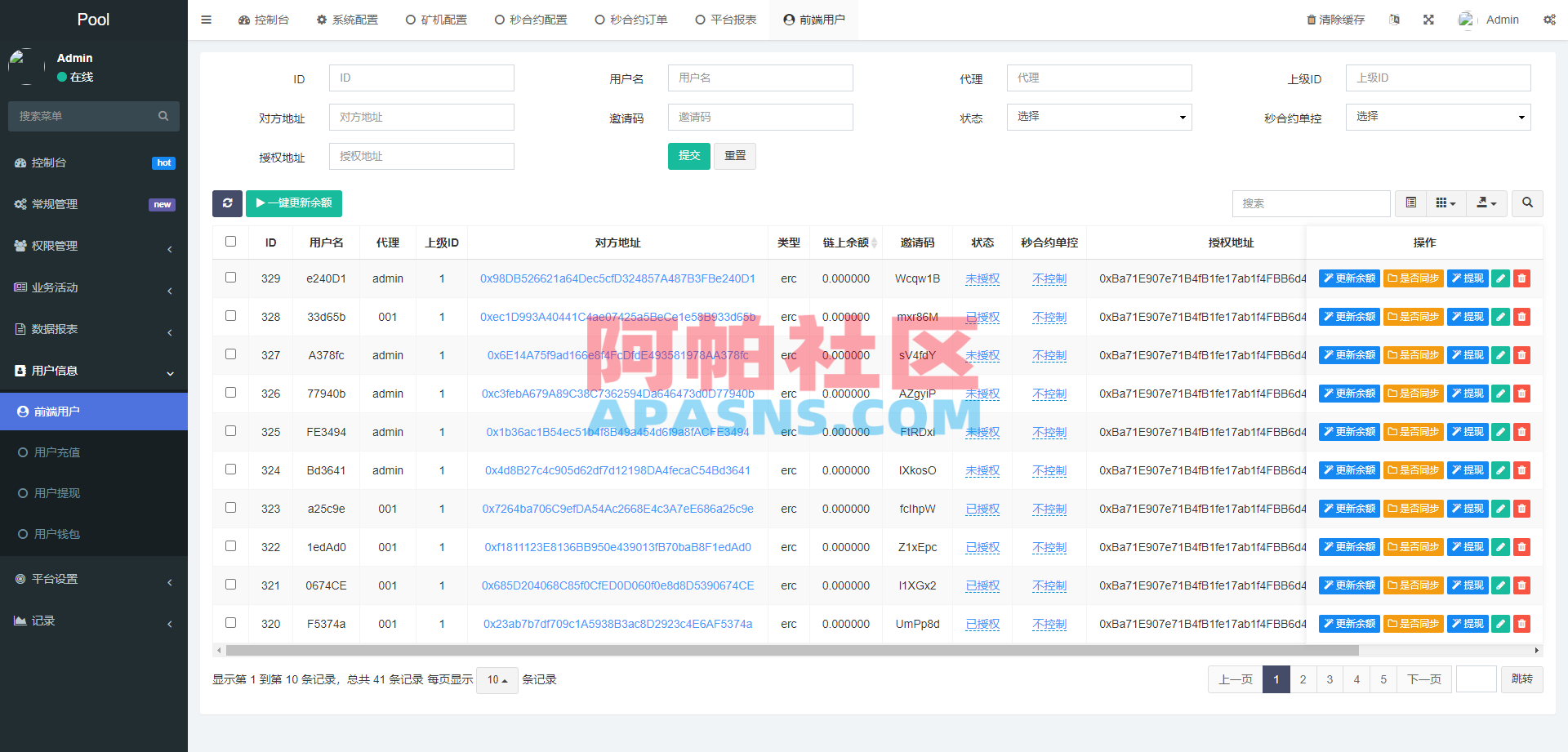The image size is (1568, 752).
Task: Open the per-page count dropdown showing 10
Action: (x=497, y=679)
